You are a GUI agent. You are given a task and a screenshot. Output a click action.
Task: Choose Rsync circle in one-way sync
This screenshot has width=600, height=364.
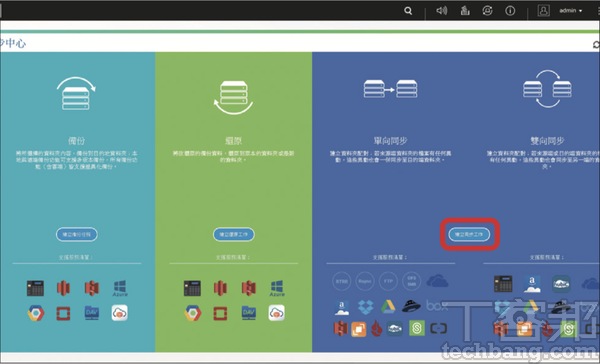[x=365, y=281]
